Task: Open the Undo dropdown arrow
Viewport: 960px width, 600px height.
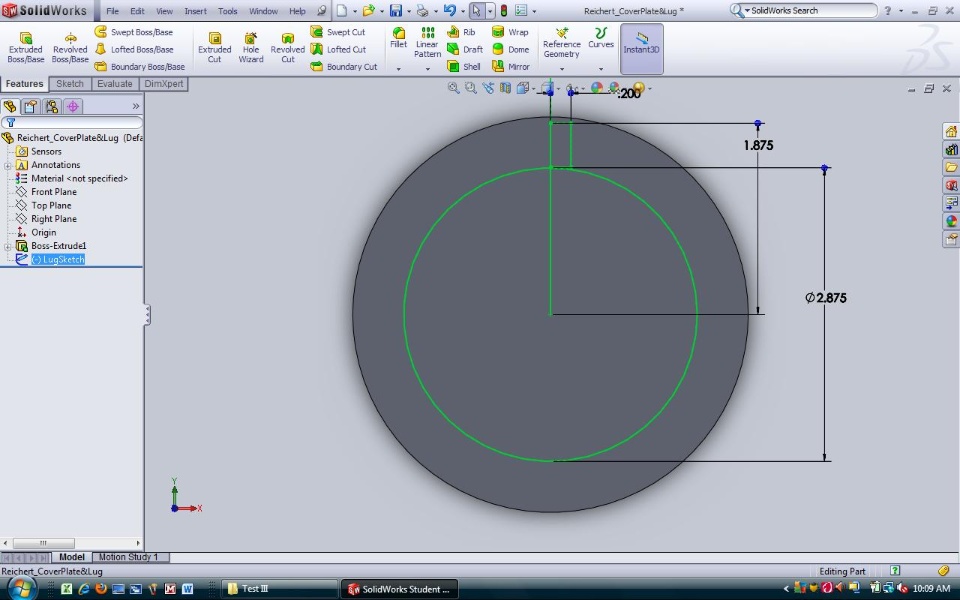Action: (x=462, y=11)
